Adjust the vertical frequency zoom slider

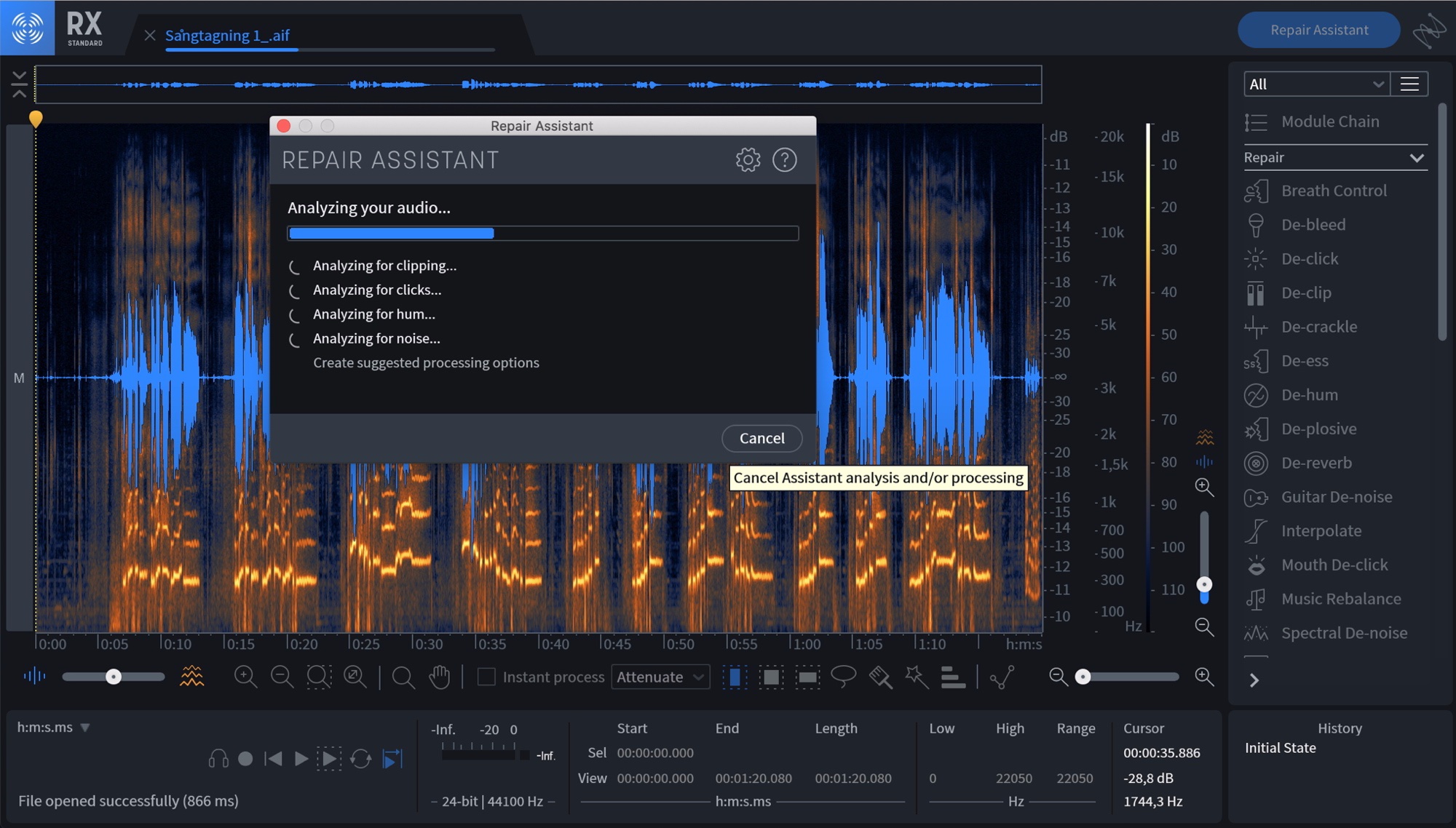point(1204,557)
